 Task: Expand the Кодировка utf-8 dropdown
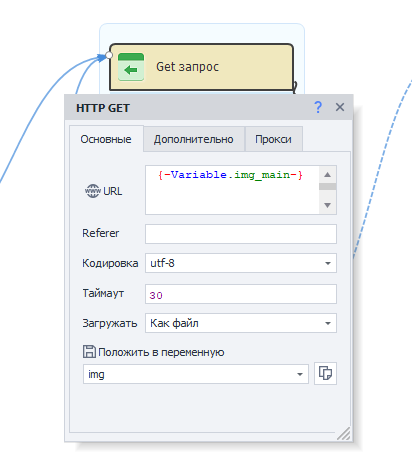328,263
